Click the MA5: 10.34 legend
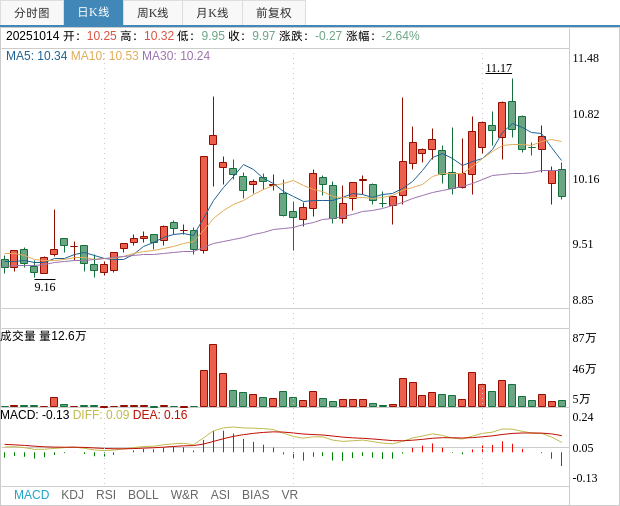Screen dimensions: 620x506 pos(36,56)
